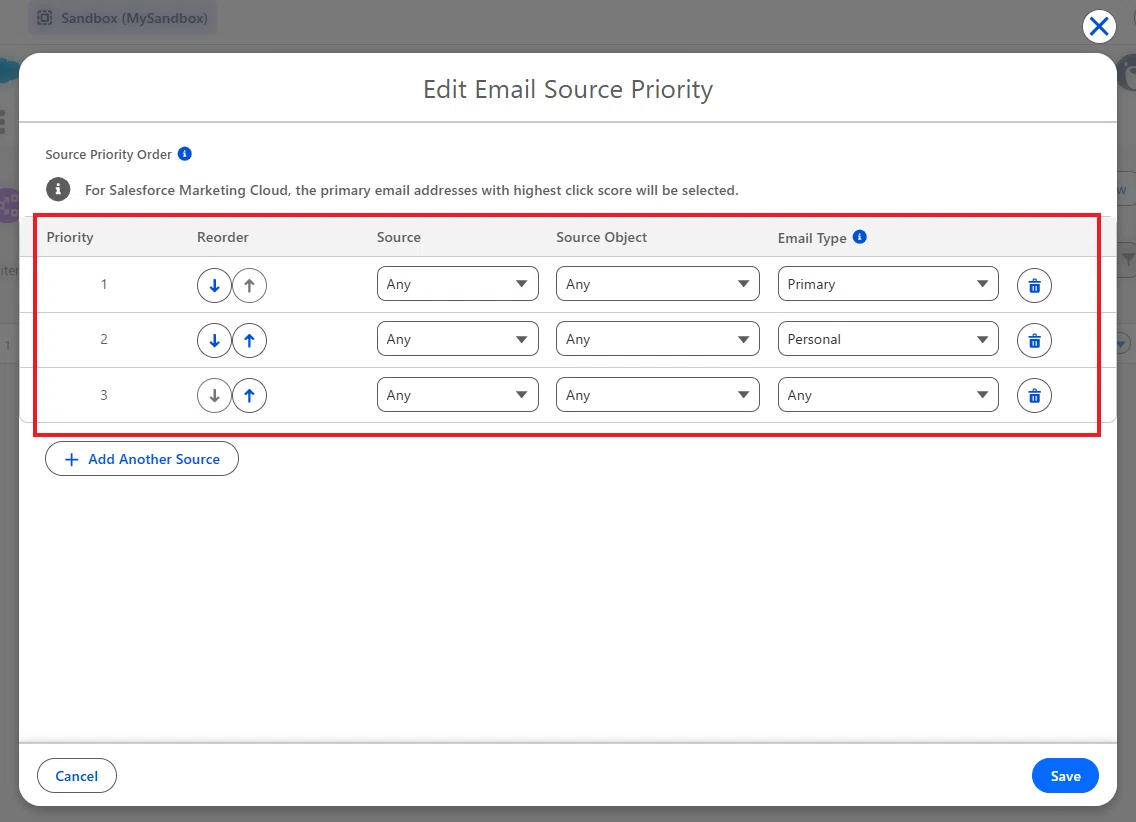Move priority 3 row up
This screenshot has height=822, width=1136.
(249, 395)
